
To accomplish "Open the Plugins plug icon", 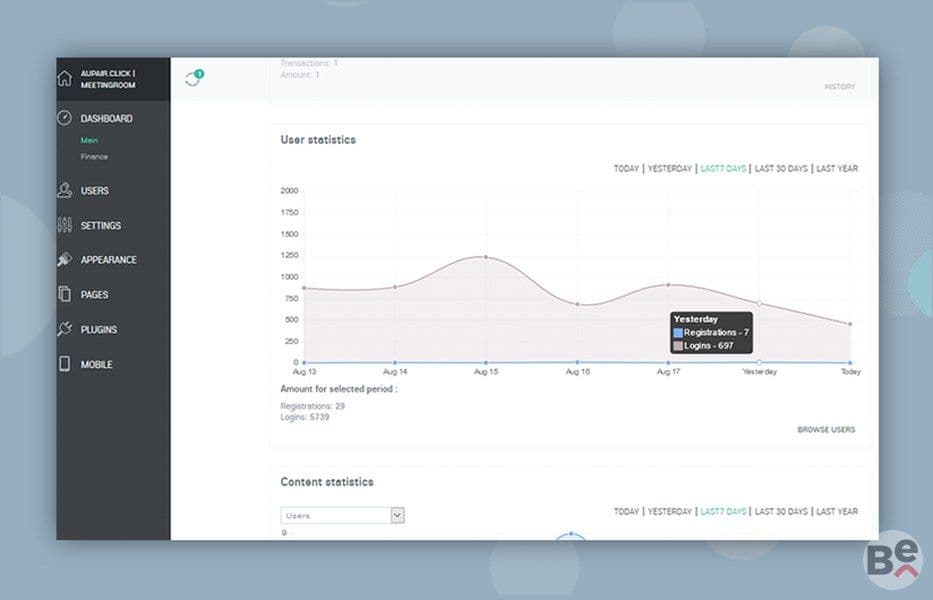I will click(64, 329).
